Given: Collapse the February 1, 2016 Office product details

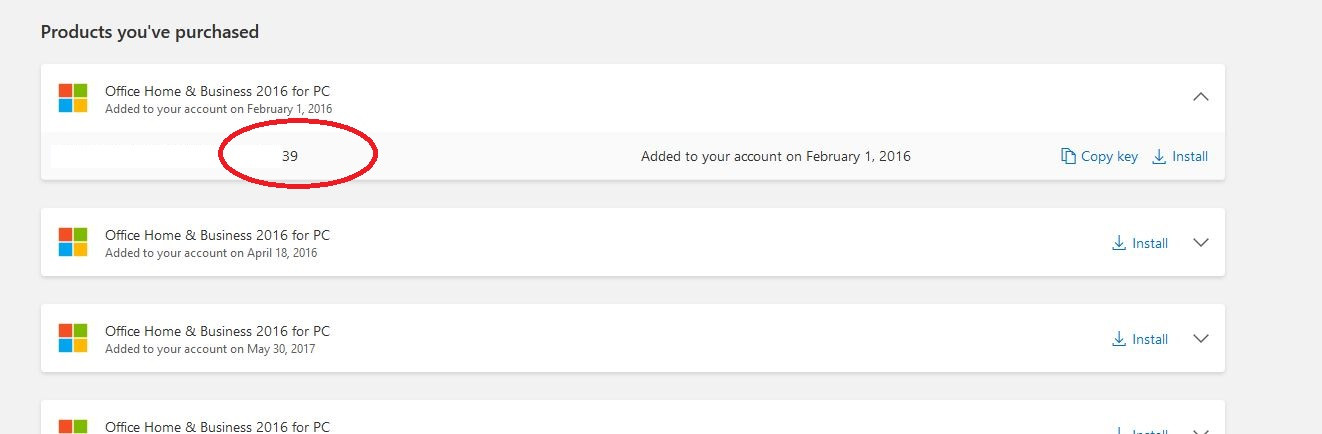Looking at the screenshot, I should (1201, 97).
